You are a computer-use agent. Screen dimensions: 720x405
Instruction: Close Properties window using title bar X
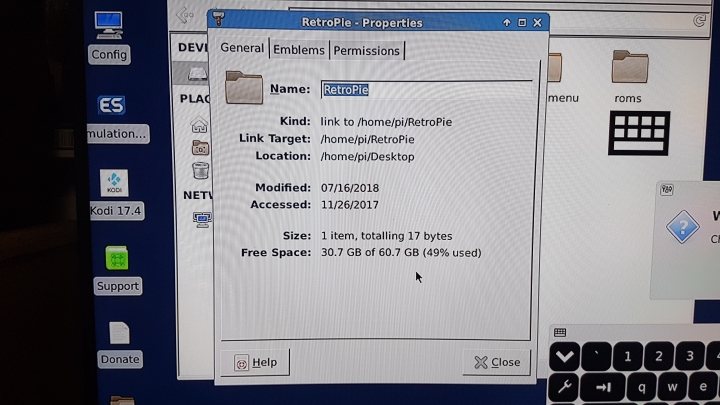pos(537,22)
